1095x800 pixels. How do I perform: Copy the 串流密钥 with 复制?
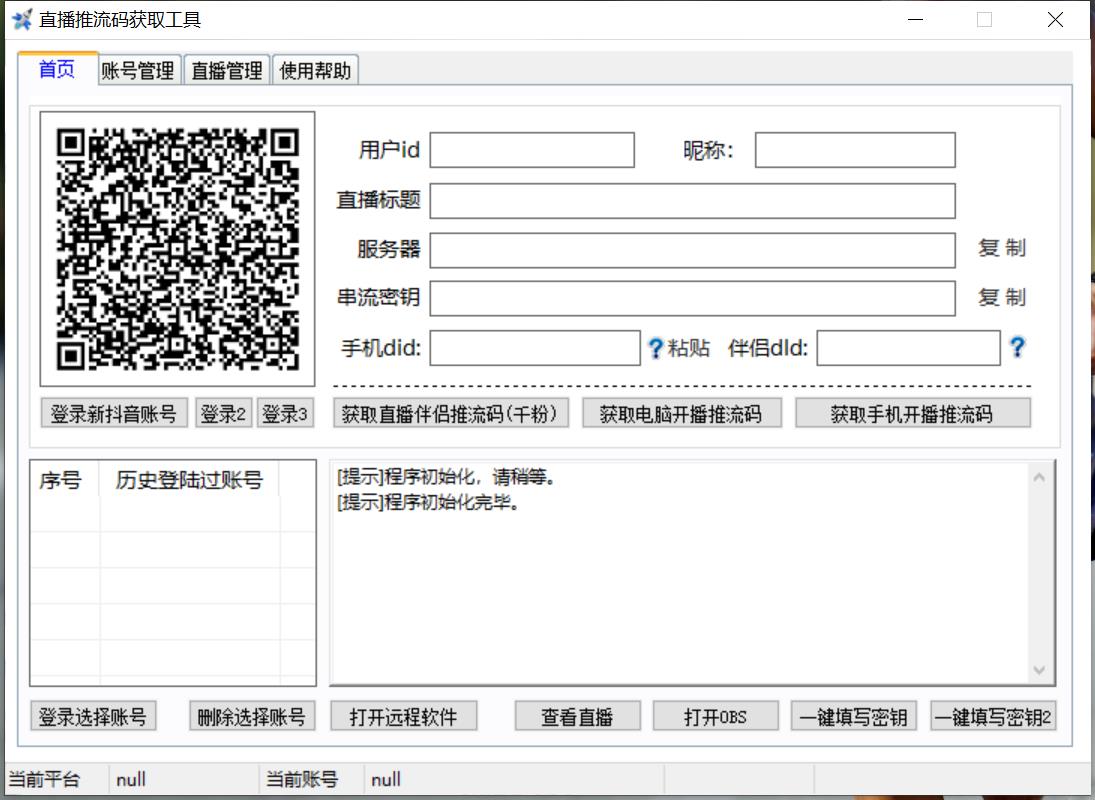click(x=1002, y=297)
